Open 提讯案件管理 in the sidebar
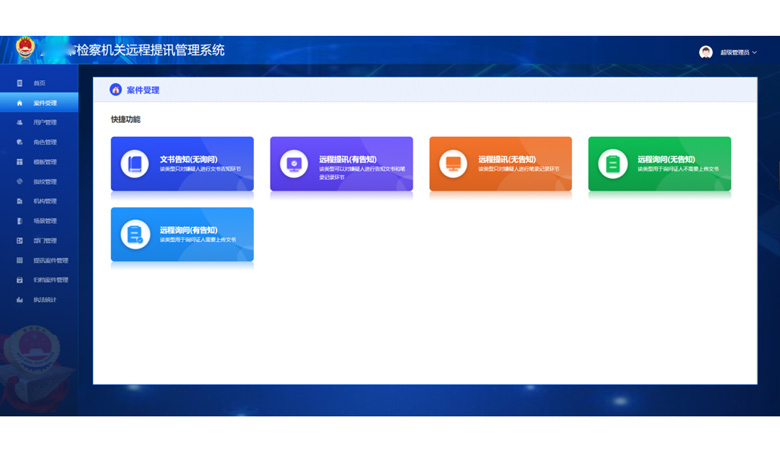The height and width of the screenshot is (450, 780). click(x=50, y=260)
